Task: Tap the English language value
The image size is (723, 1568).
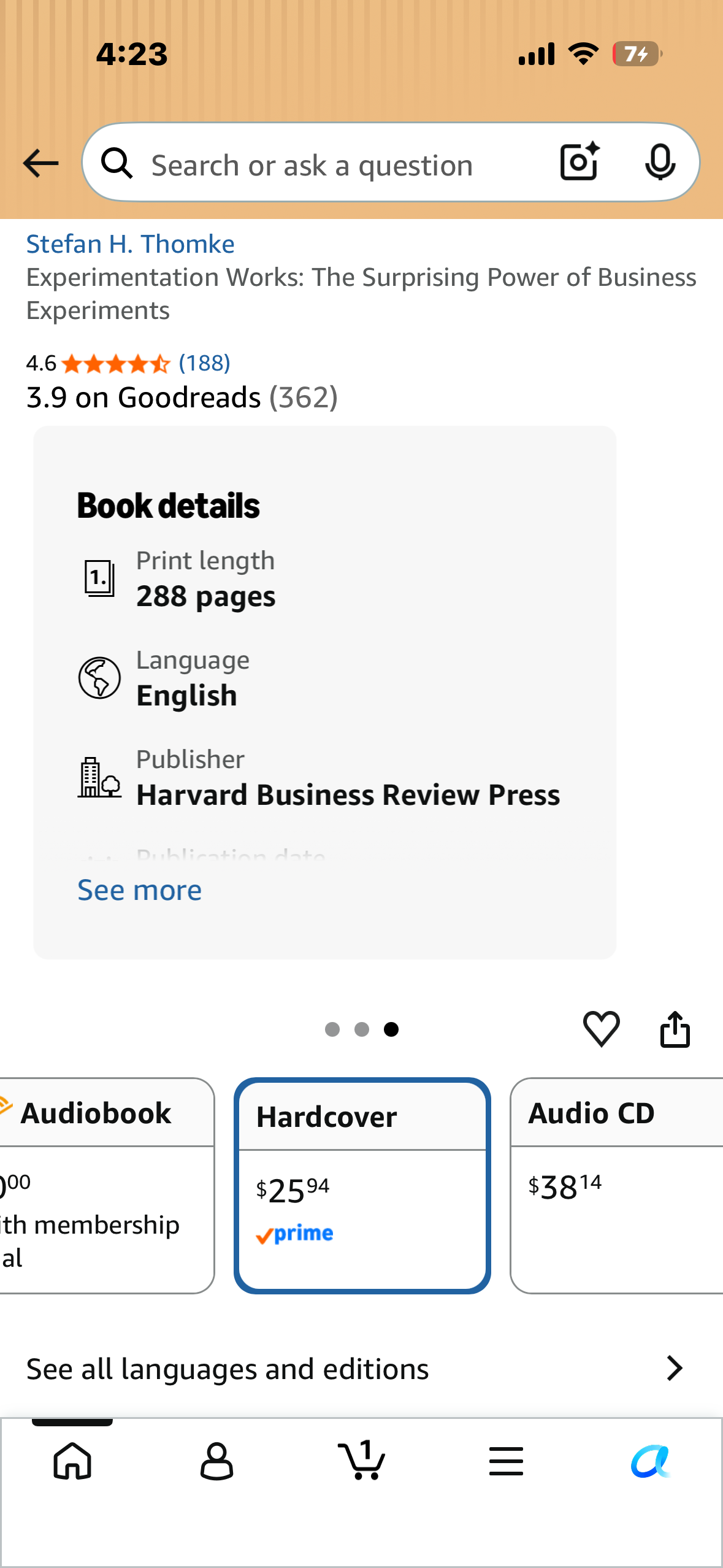Action: point(186,696)
